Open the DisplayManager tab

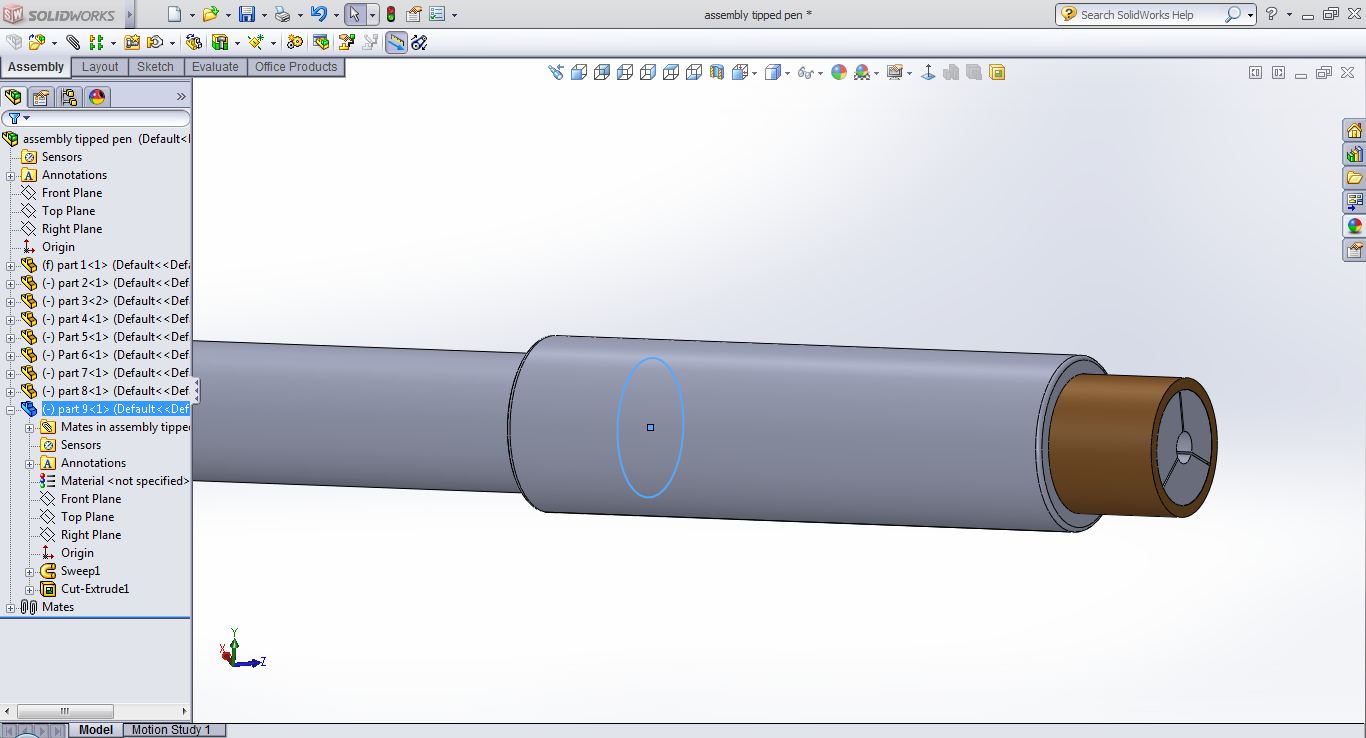pos(97,97)
